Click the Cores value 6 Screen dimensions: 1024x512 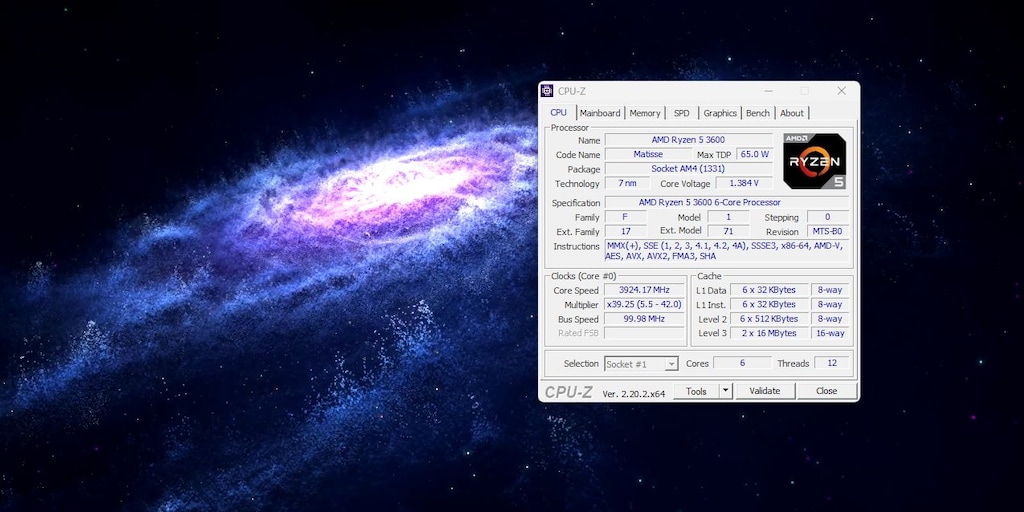click(743, 363)
